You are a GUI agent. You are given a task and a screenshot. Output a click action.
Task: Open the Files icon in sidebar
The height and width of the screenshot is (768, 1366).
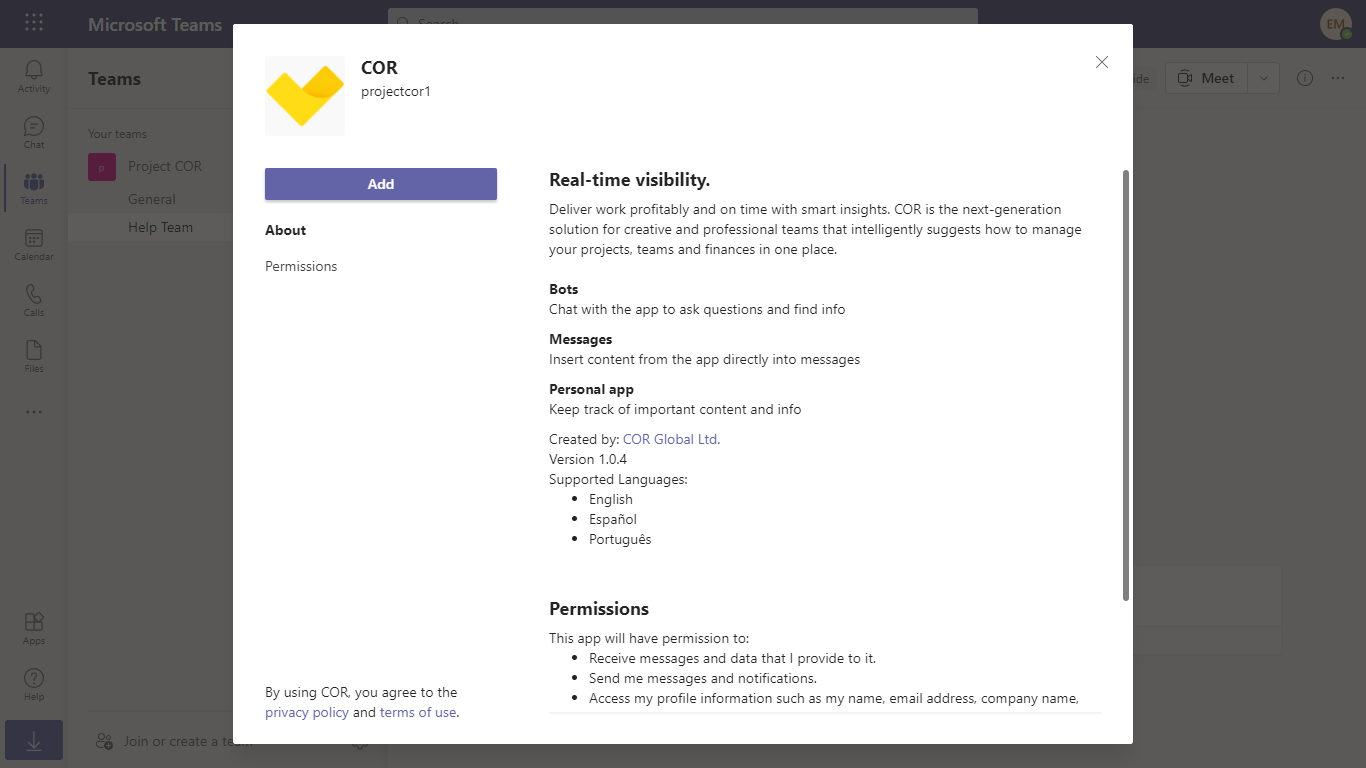pos(34,356)
